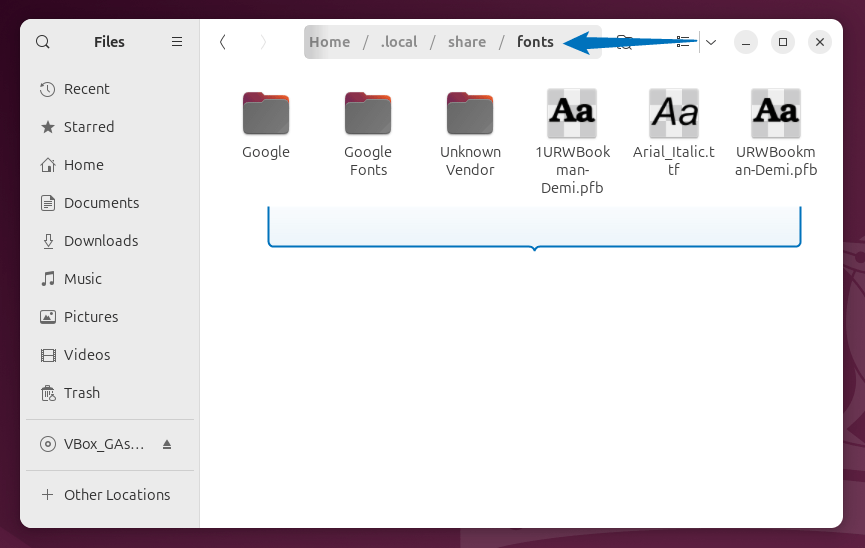Eject the VBox_GAs disc
The height and width of the screenshot is (548, 865).
(167, 444)
